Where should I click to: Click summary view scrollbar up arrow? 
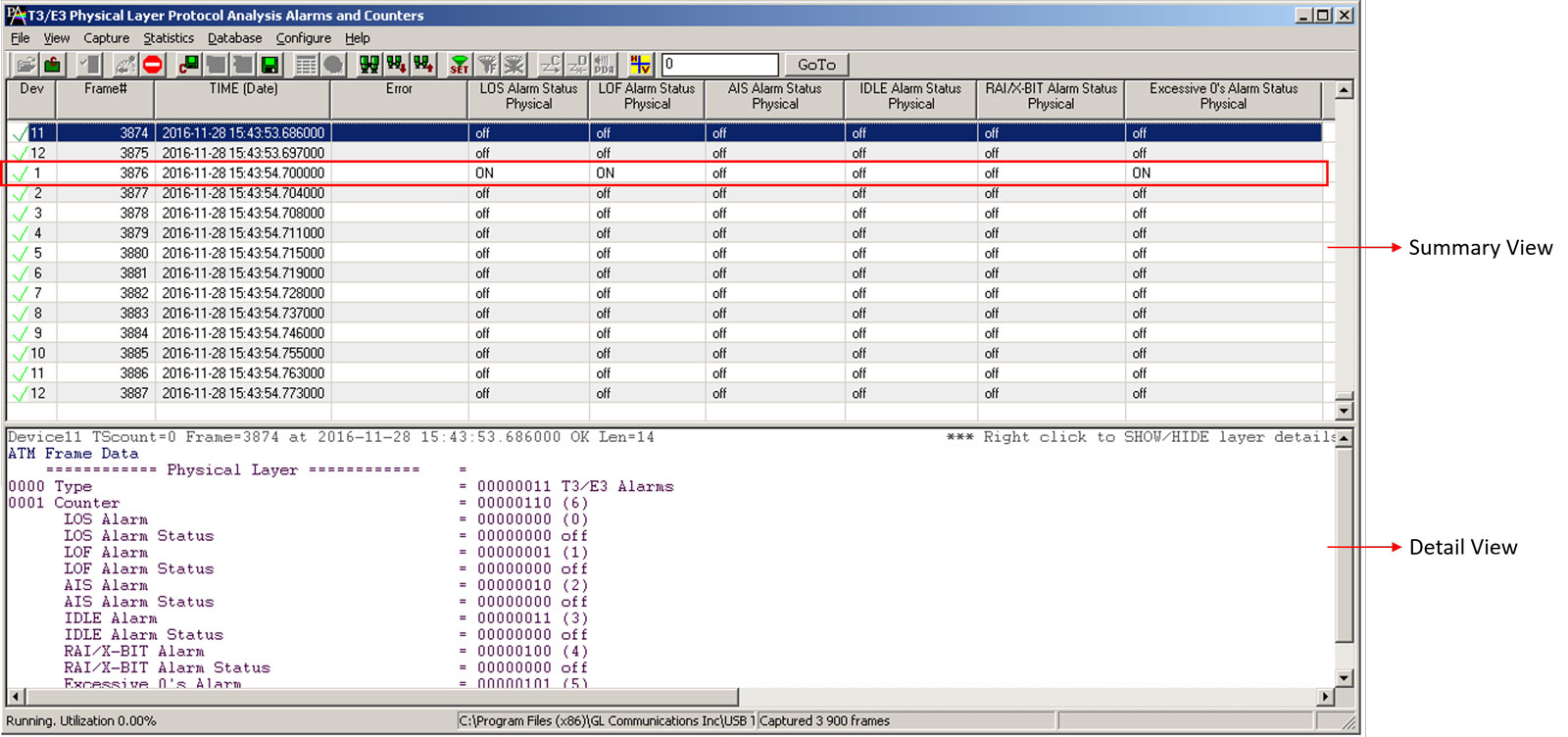pos(1345,90)
